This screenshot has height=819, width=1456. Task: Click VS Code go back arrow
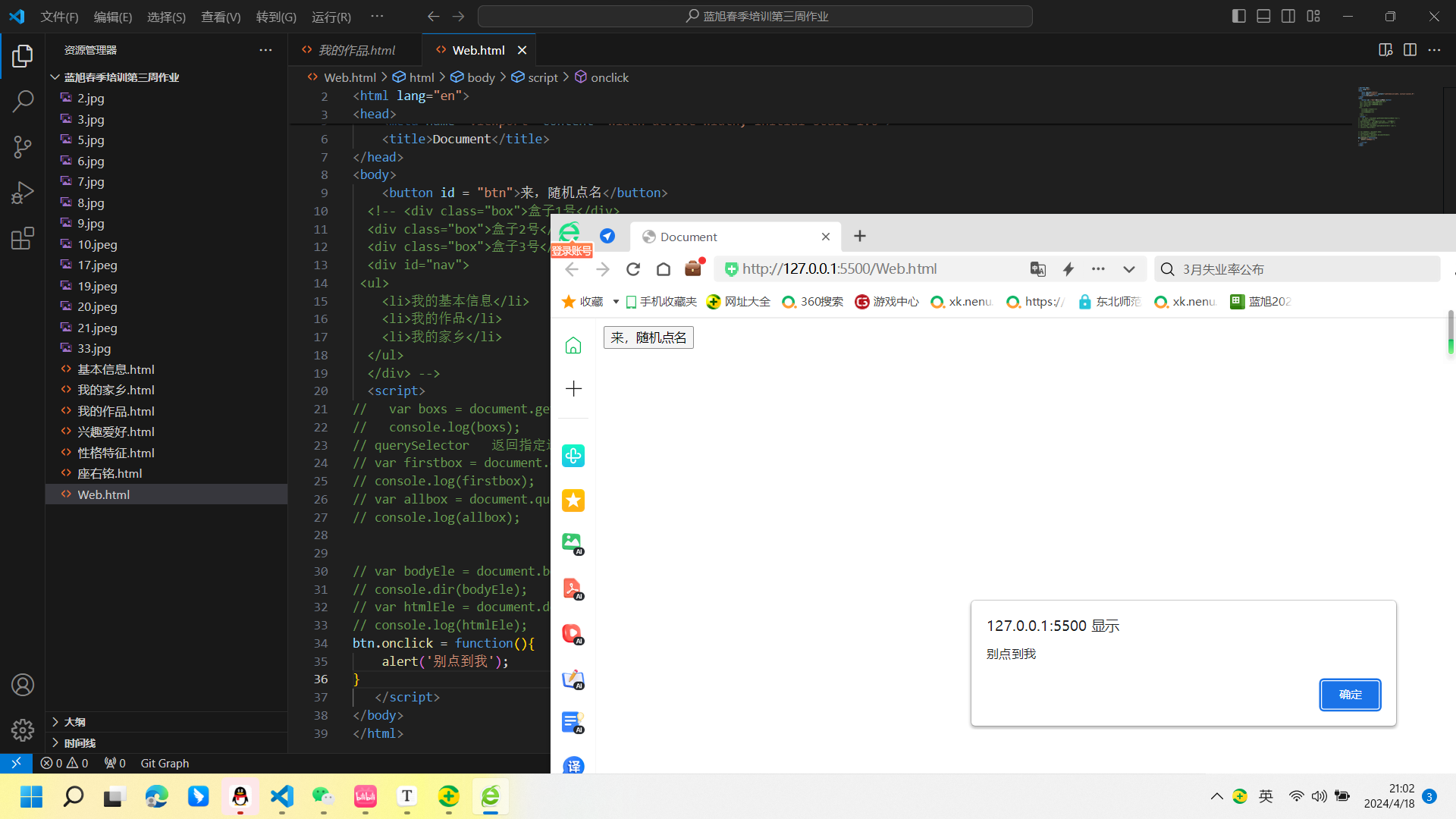tap(433, 16)
